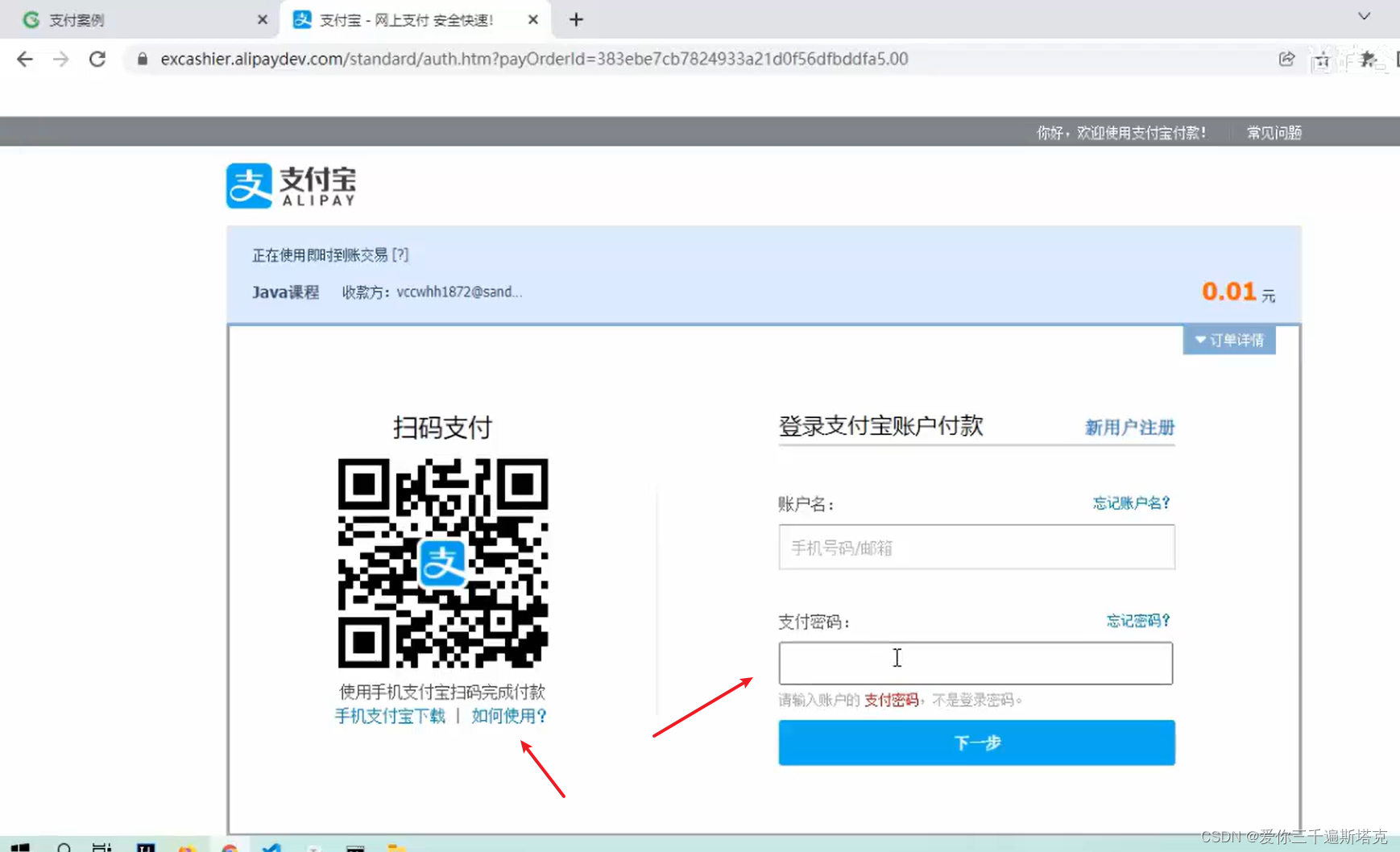Open the extensions puzzle icon

pyautogui.click(x=1368, y=59)
